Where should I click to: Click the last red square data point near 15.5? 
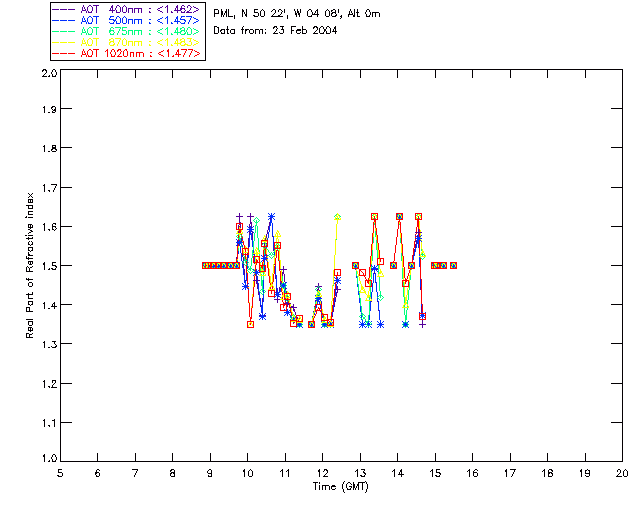coord(453,265)
